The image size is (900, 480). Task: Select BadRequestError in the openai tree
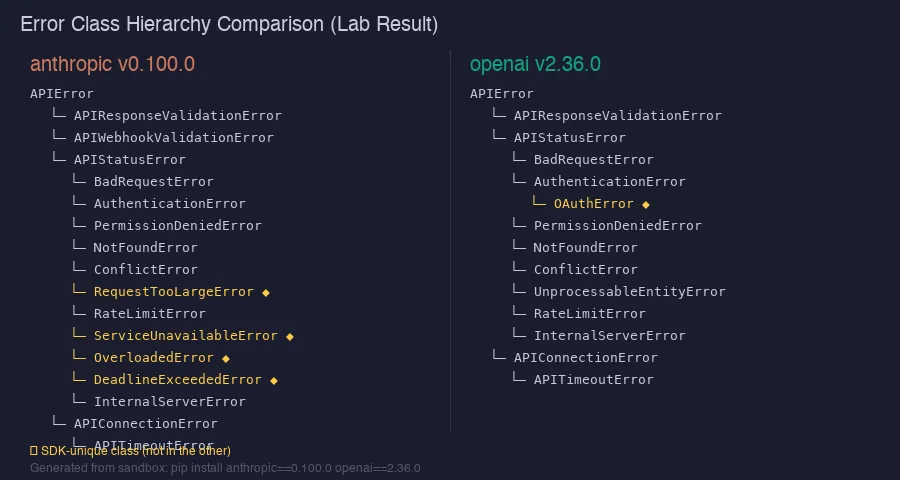593,160
